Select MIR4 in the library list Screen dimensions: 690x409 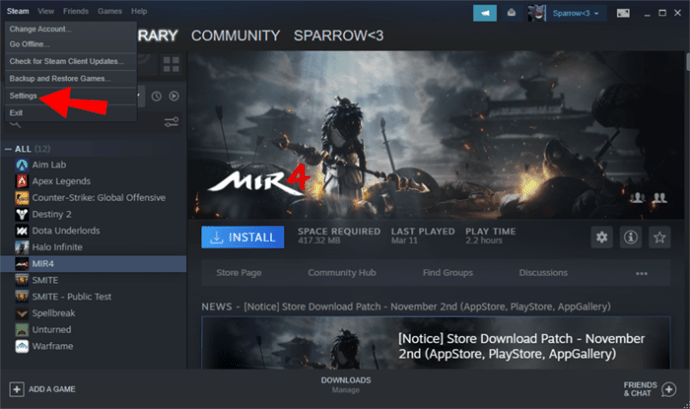[x=93, y=264]
